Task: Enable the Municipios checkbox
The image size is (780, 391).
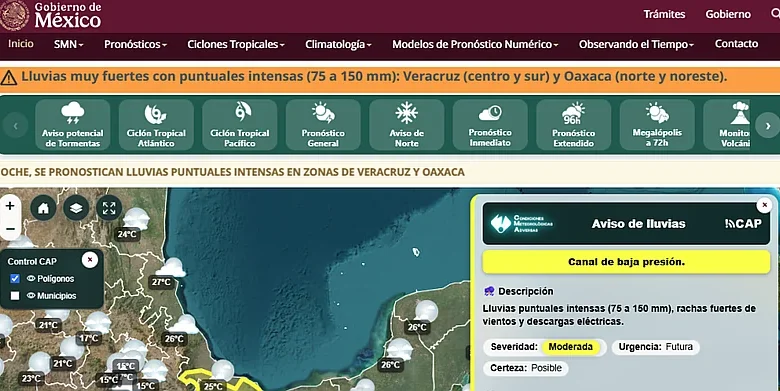Action: [15, 295]
